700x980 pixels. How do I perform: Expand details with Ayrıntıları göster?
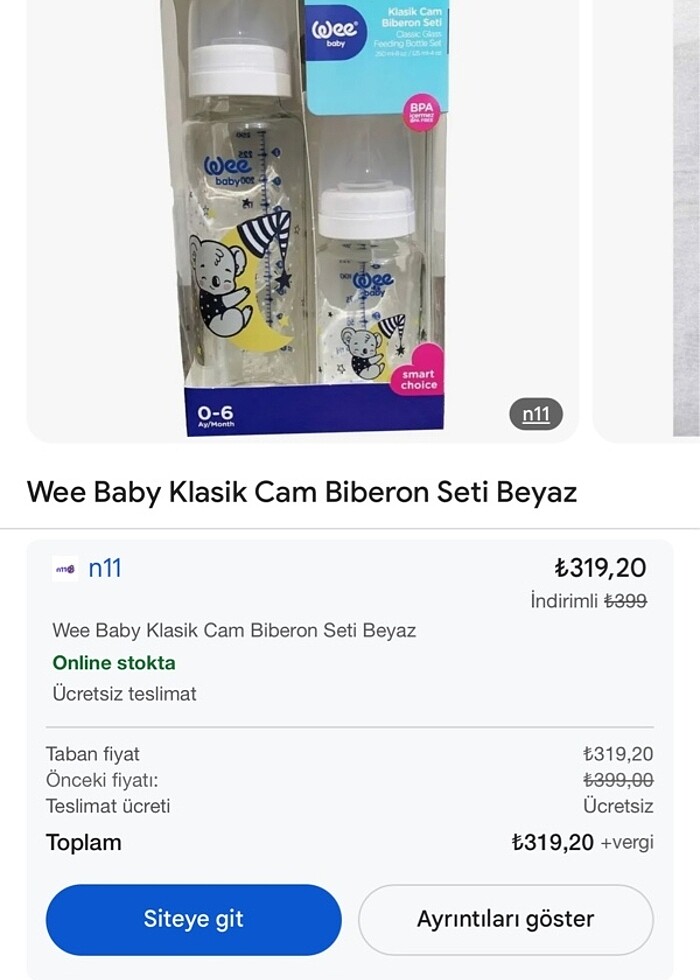505,919
